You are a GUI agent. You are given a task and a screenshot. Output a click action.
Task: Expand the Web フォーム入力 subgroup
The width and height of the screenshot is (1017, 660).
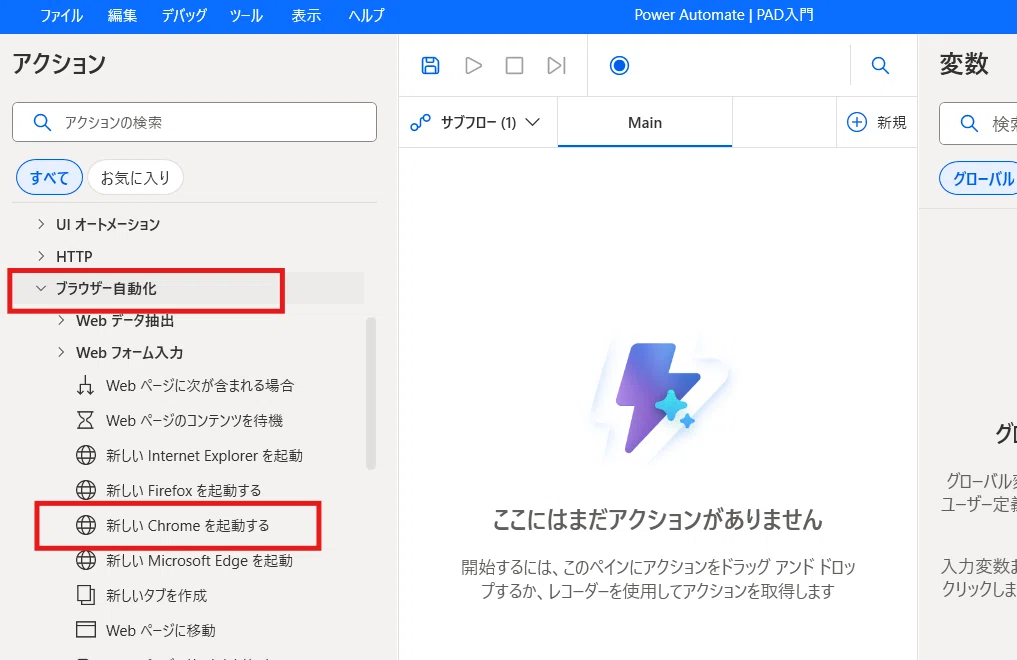coord(61,352)
